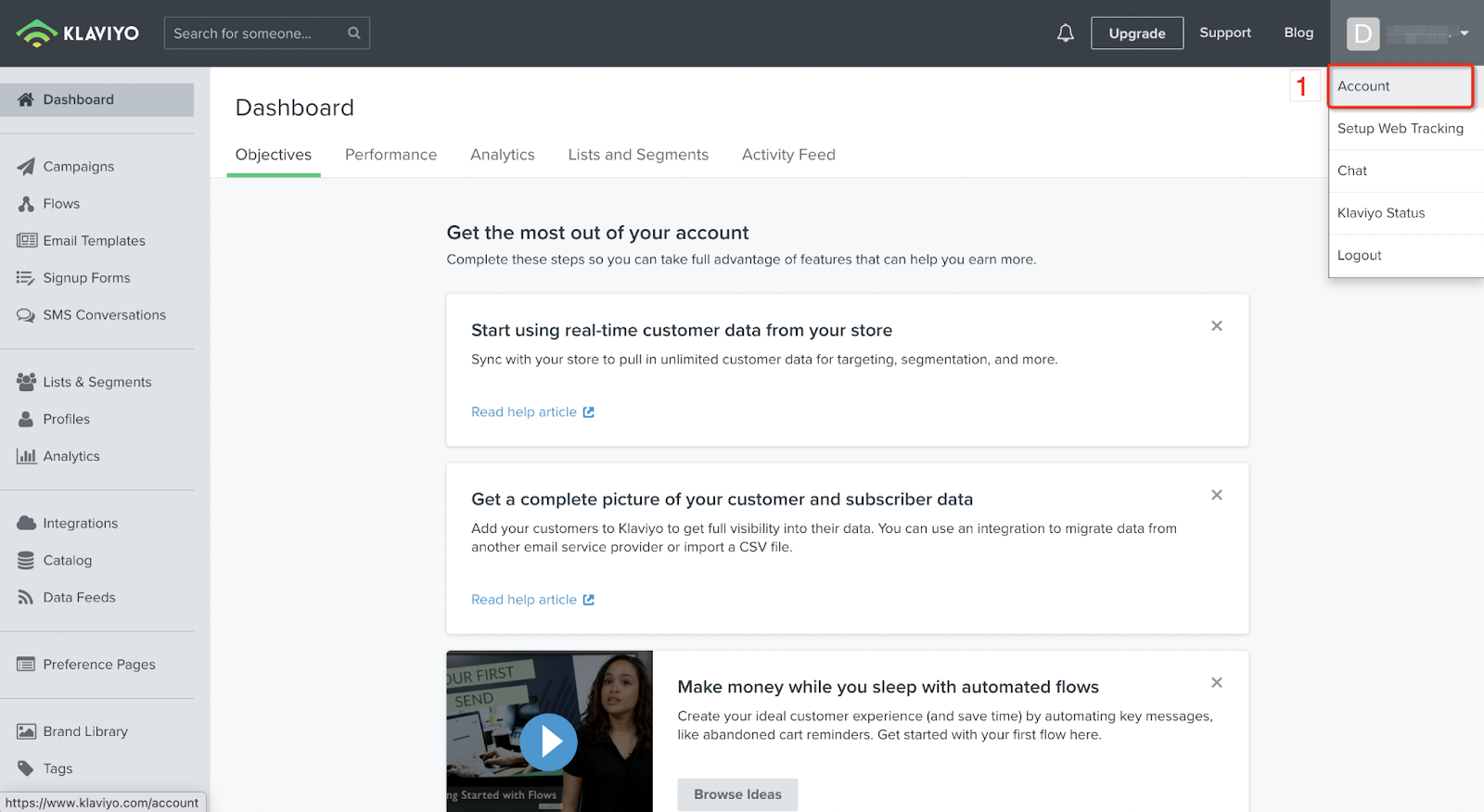1484x812 pixels.
Task: Open Flows in the sidebar
Action: coord(61,204)
